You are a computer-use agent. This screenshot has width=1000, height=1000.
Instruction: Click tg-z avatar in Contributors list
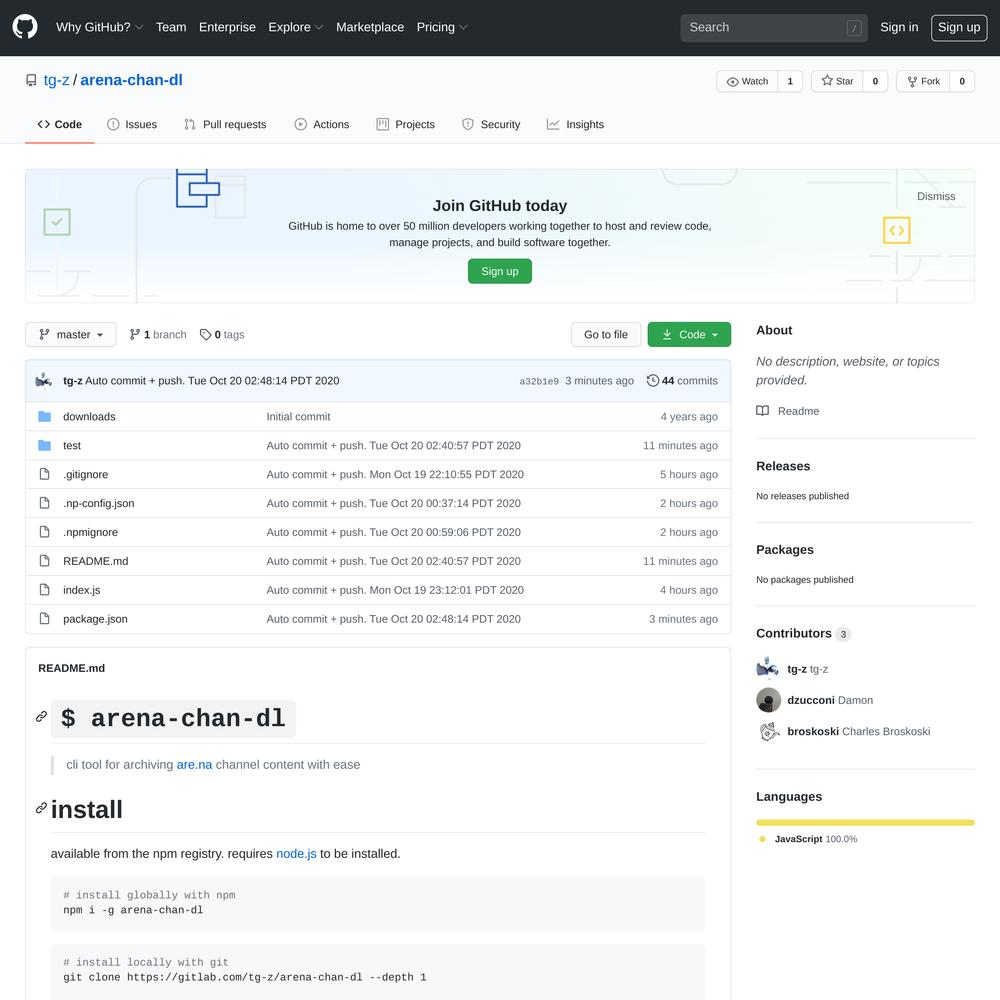pos(768,669)
